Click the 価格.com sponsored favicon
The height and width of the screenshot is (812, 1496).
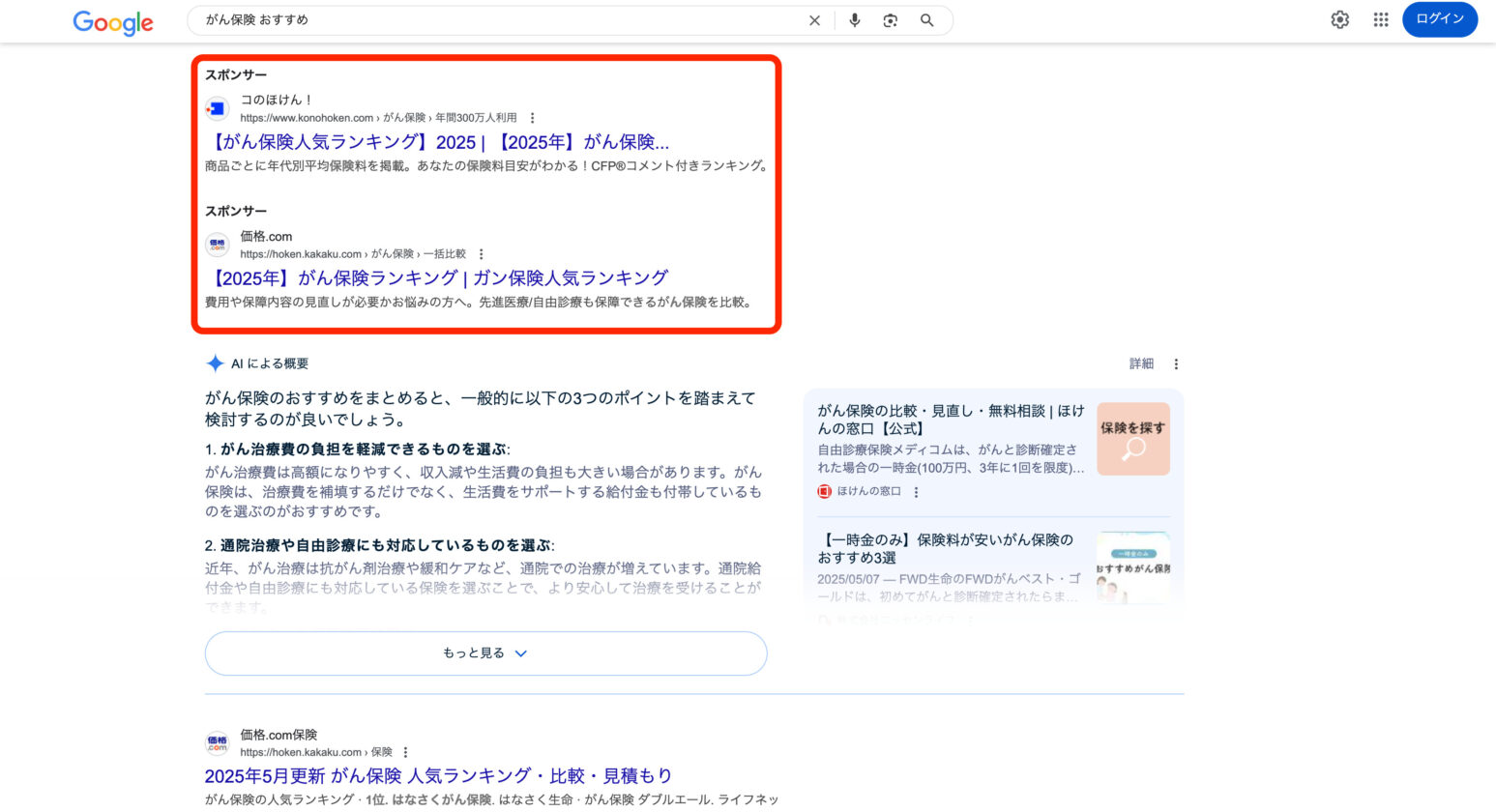pyautogui.click(x=217, y=245)
